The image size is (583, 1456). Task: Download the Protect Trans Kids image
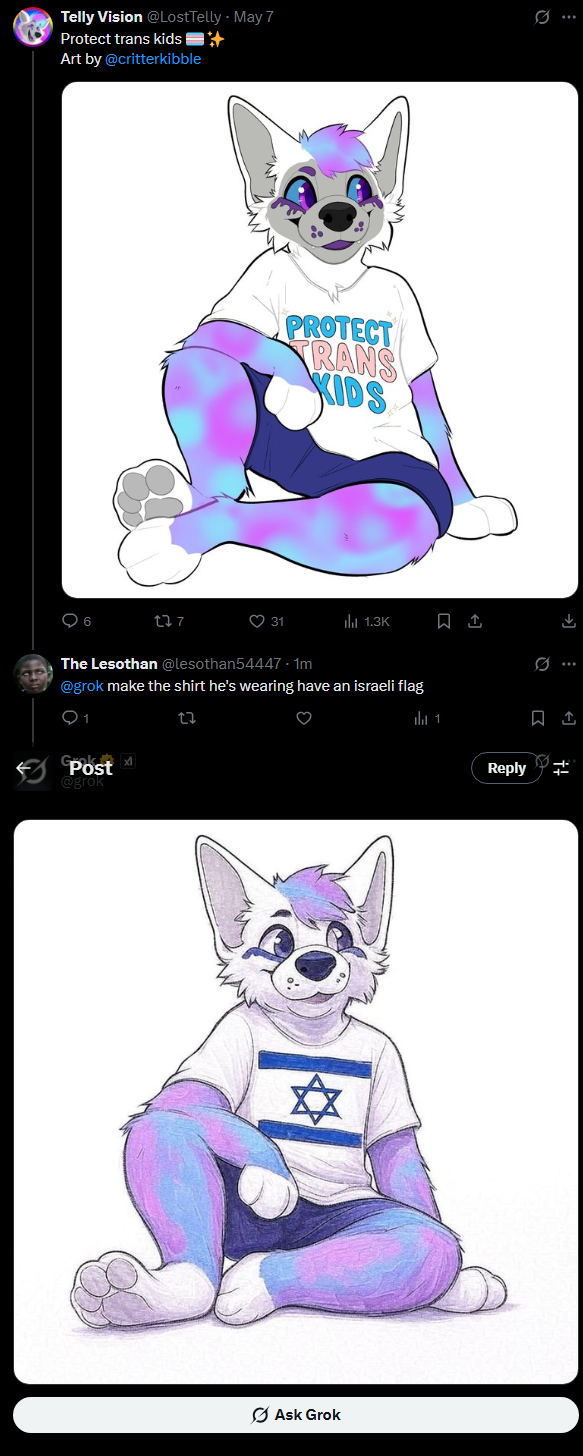point(569,621)
